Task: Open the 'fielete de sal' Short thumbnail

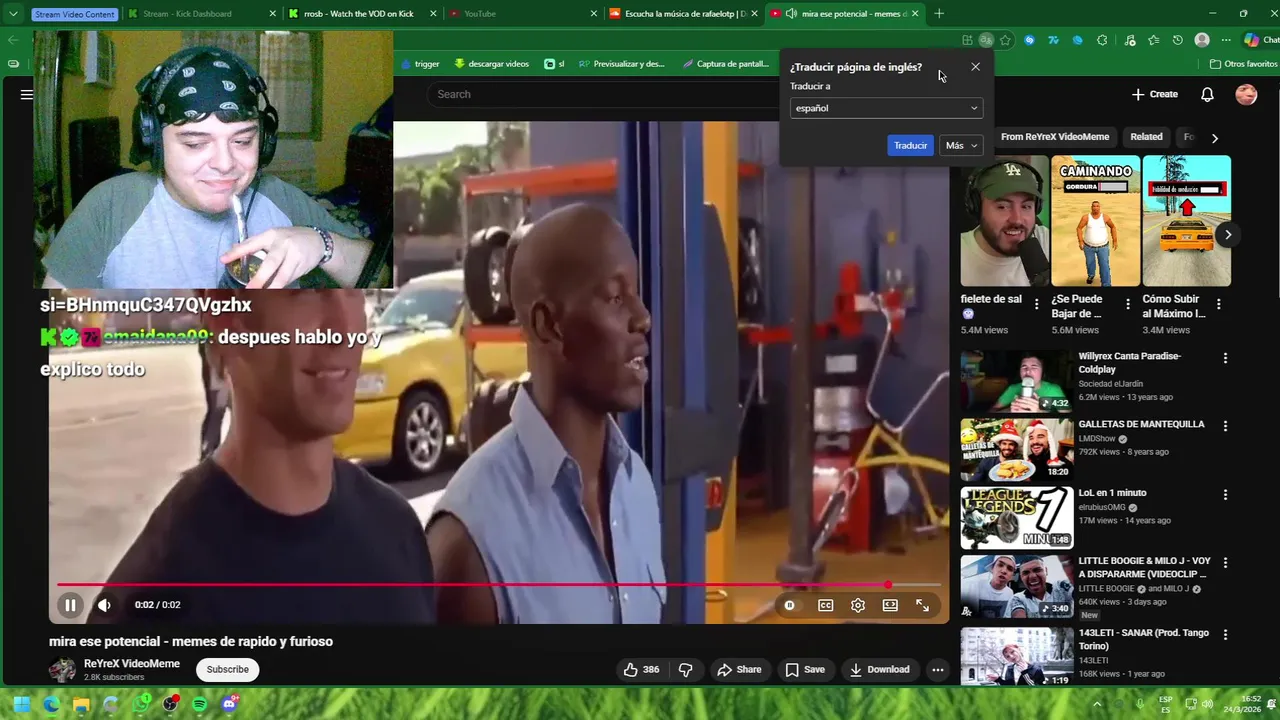Action: [1005, 221]
